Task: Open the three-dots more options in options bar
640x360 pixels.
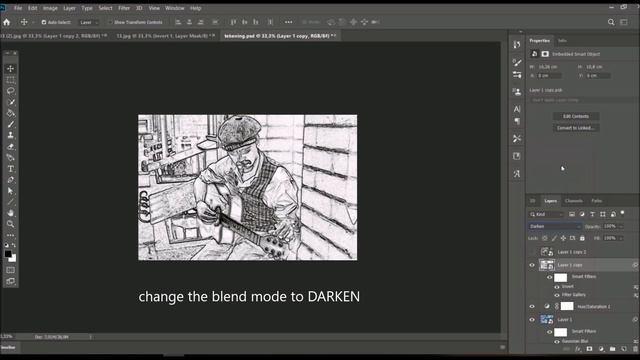Action: (289, 22)
